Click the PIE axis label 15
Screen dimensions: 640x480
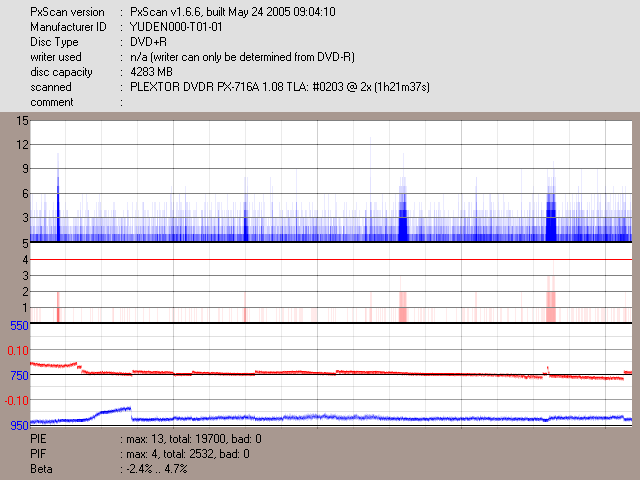click(22, 121)
